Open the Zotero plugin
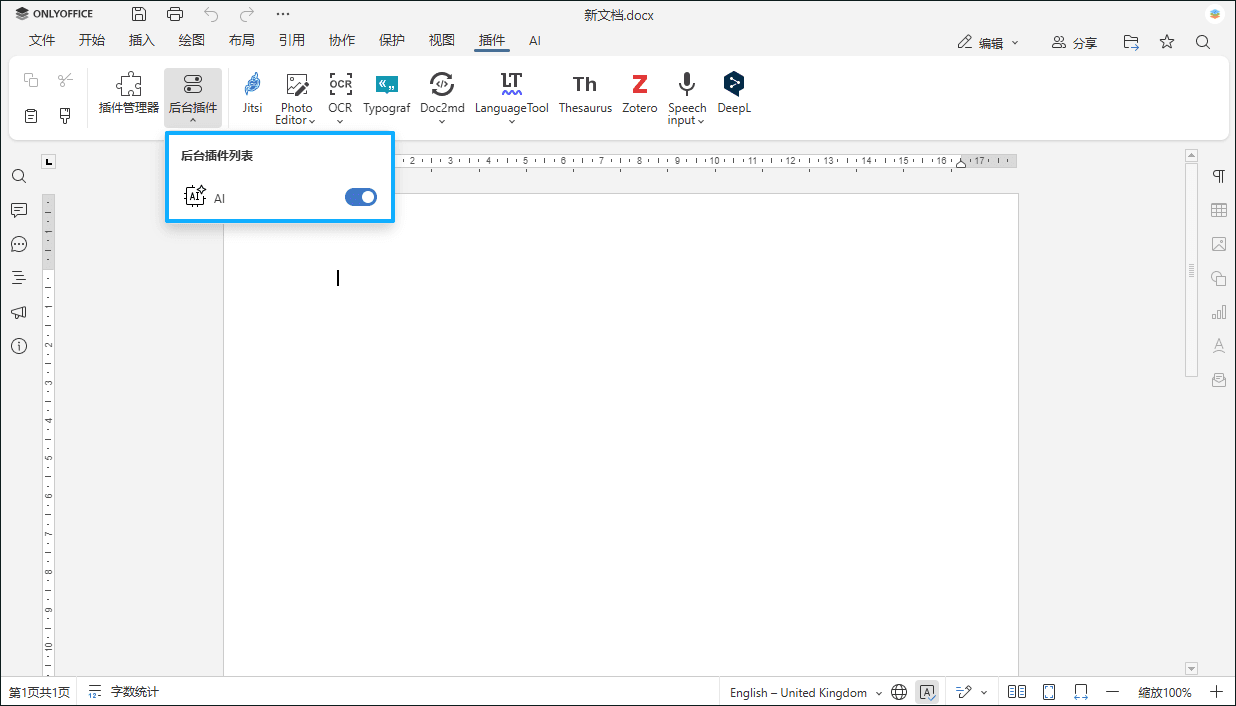This screenshot has height=706, width=1236. pyautogui.click(x=640, y=93)
